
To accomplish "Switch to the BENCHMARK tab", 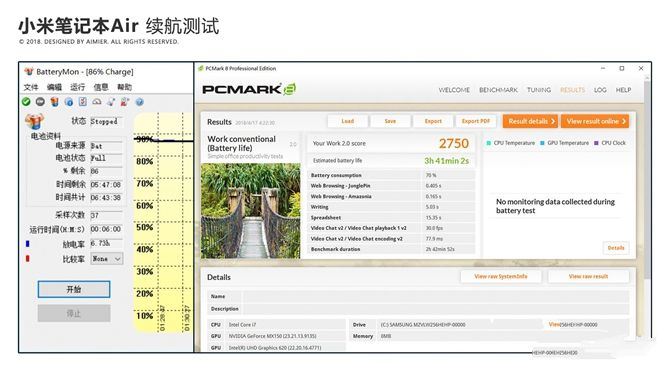I will (x=498, y=90).
